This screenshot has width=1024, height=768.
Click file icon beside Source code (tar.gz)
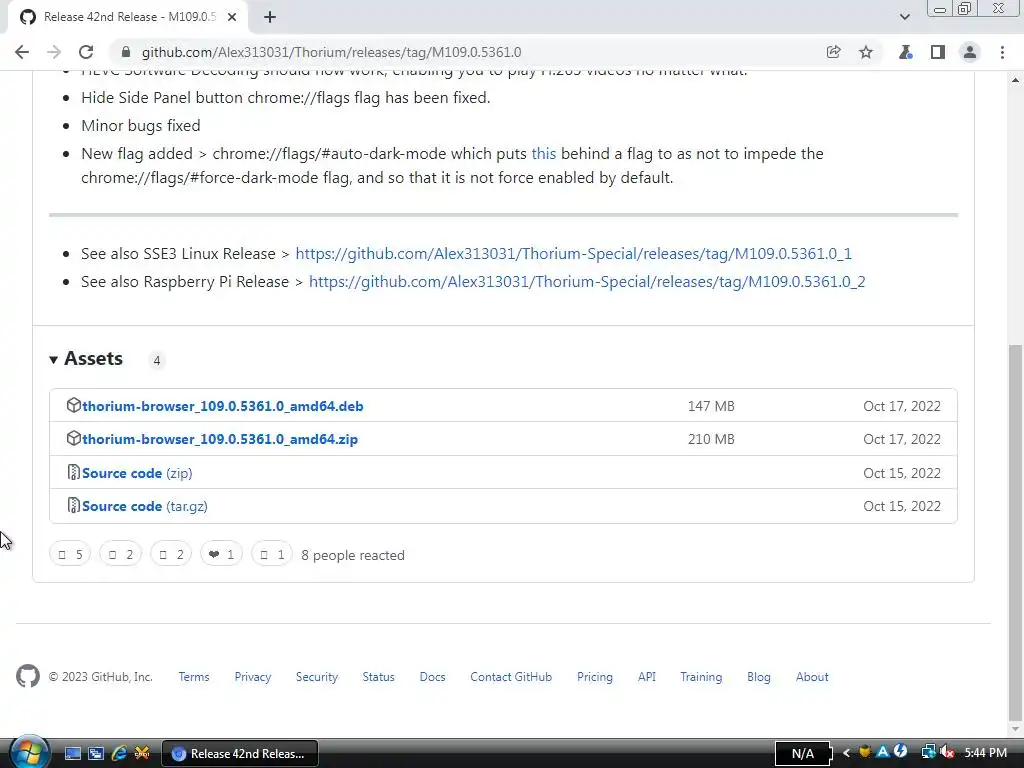[x=74, y=505]
